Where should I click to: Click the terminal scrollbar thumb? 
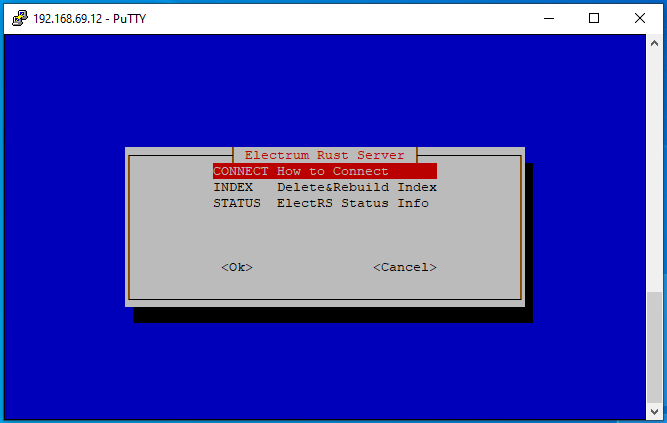(x=654, y=347)
